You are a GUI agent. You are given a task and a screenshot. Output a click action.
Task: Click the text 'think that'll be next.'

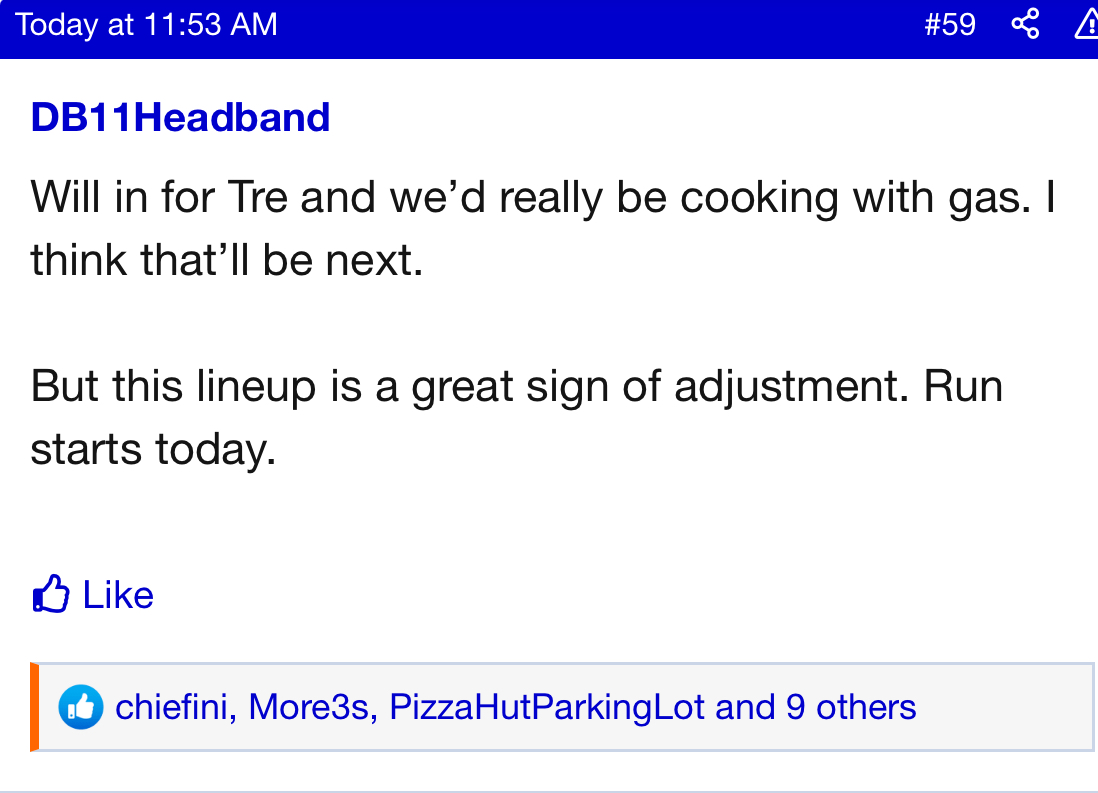click(227, 261)
